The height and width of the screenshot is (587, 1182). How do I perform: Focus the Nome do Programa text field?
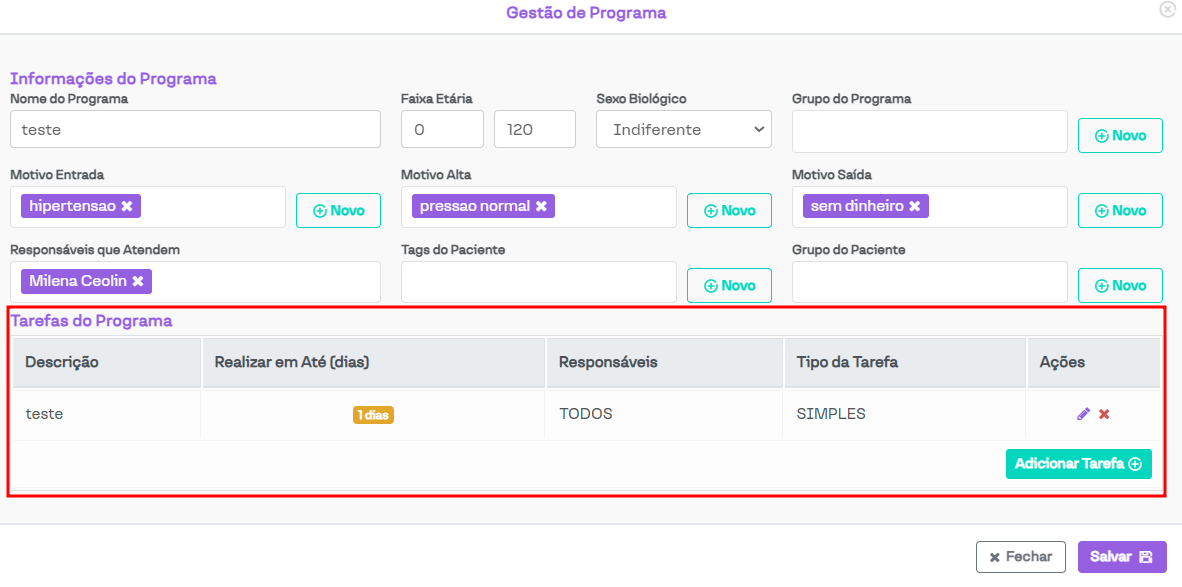tap(195, 129)
